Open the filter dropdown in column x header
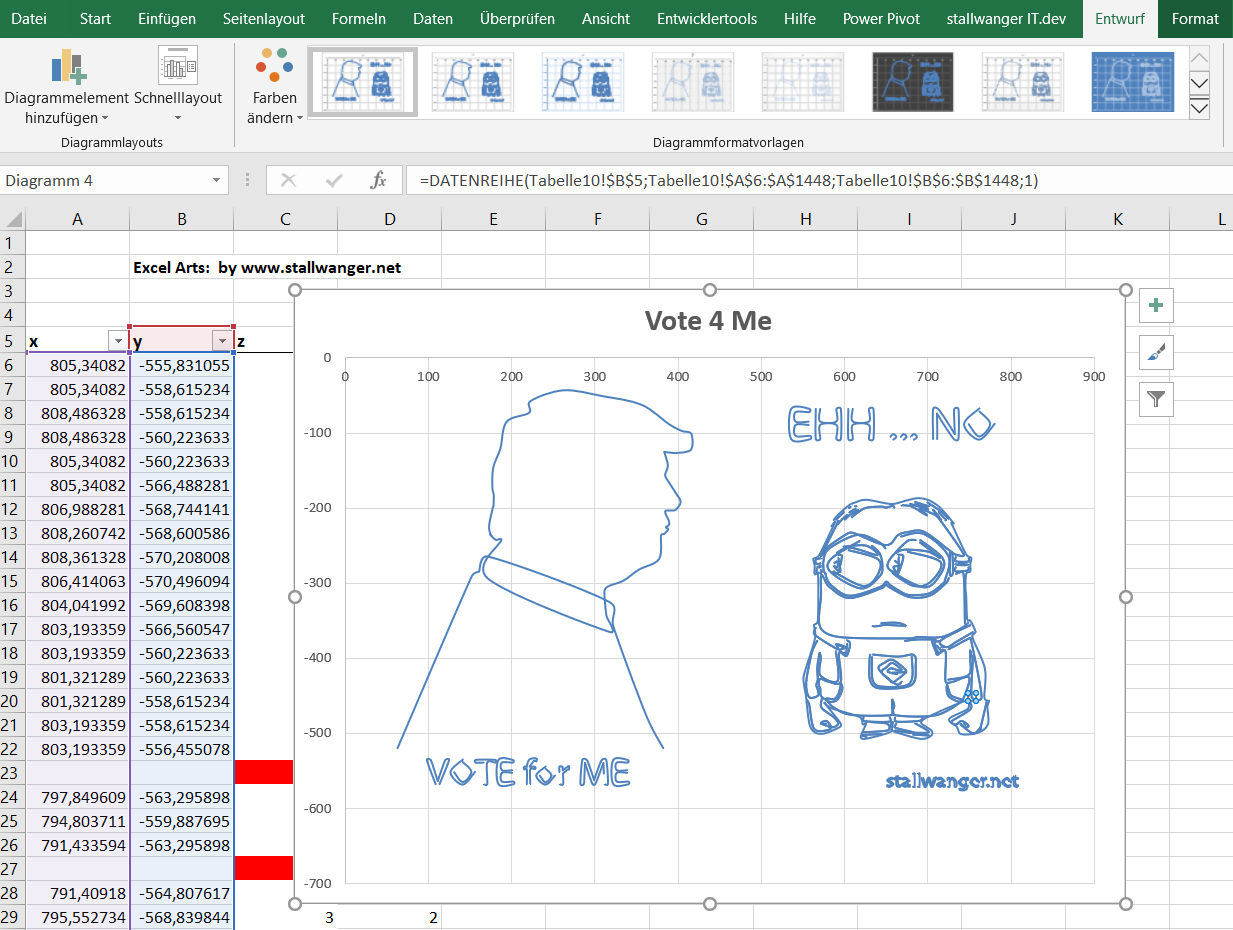1233x930 pixels. click(118, 341)
